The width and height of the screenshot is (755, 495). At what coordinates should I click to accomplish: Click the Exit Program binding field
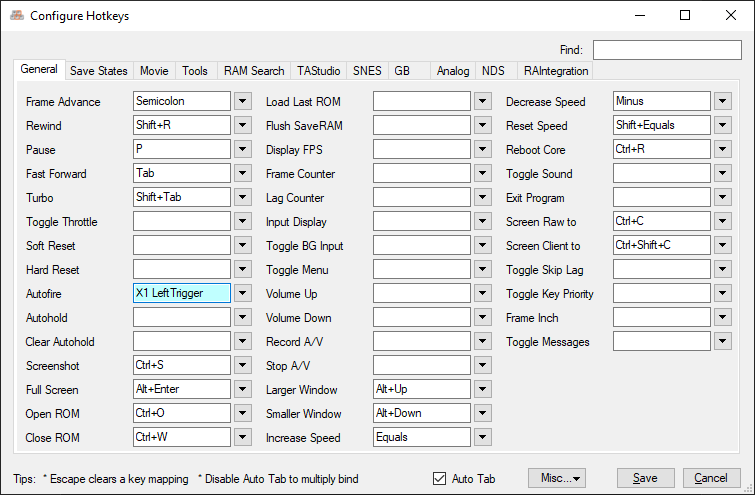tap(662, 197)
